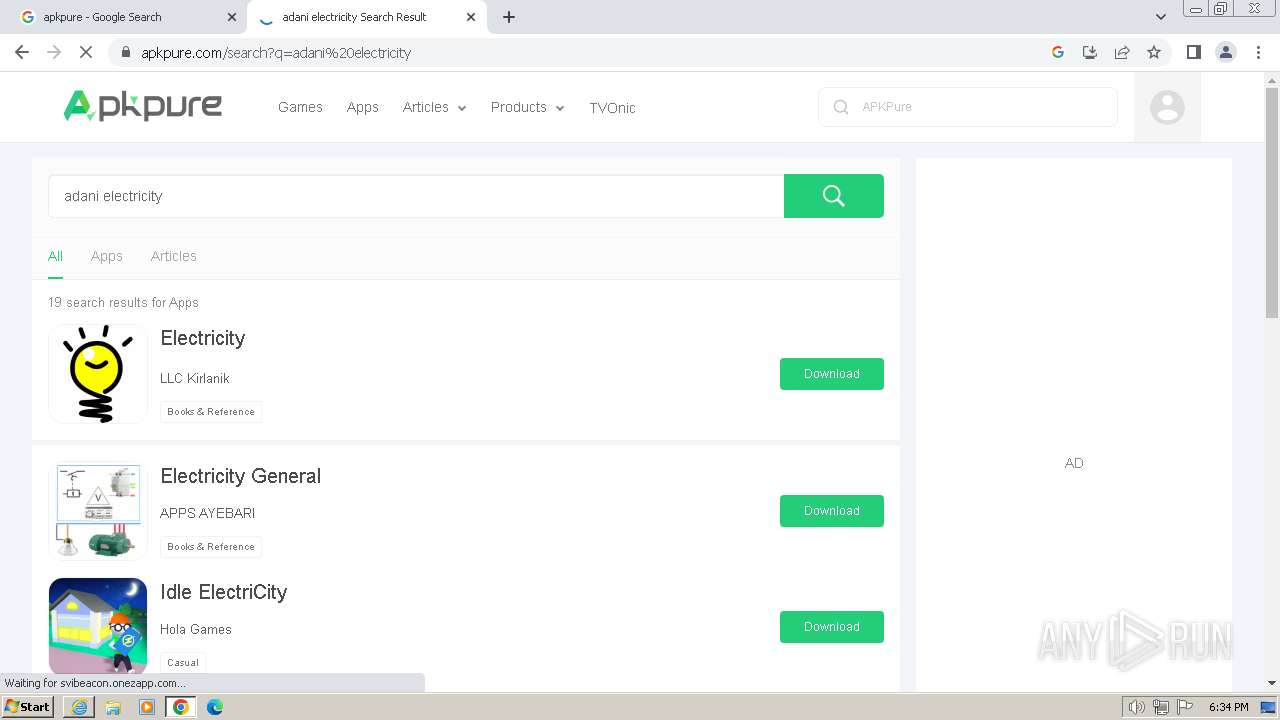Open the user profile avatar icon

(1167, 107)
